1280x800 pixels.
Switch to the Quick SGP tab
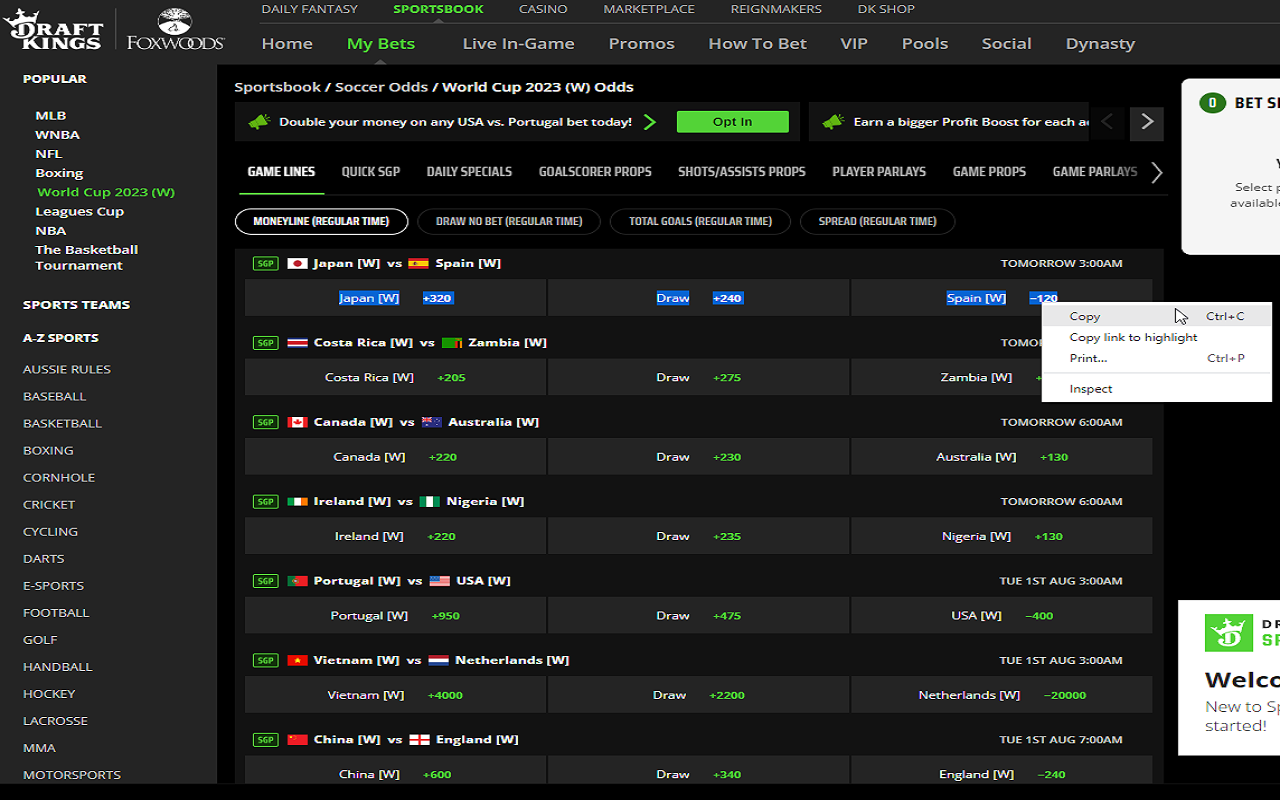point(371,172)
